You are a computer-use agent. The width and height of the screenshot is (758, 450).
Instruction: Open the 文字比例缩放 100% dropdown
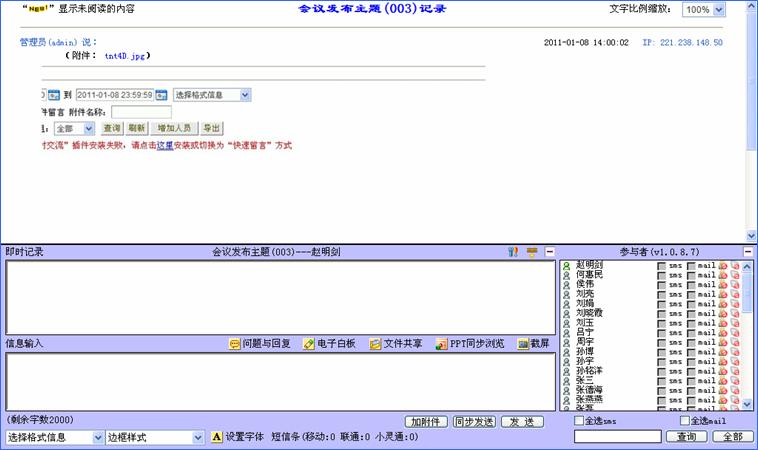click(705, 9)
